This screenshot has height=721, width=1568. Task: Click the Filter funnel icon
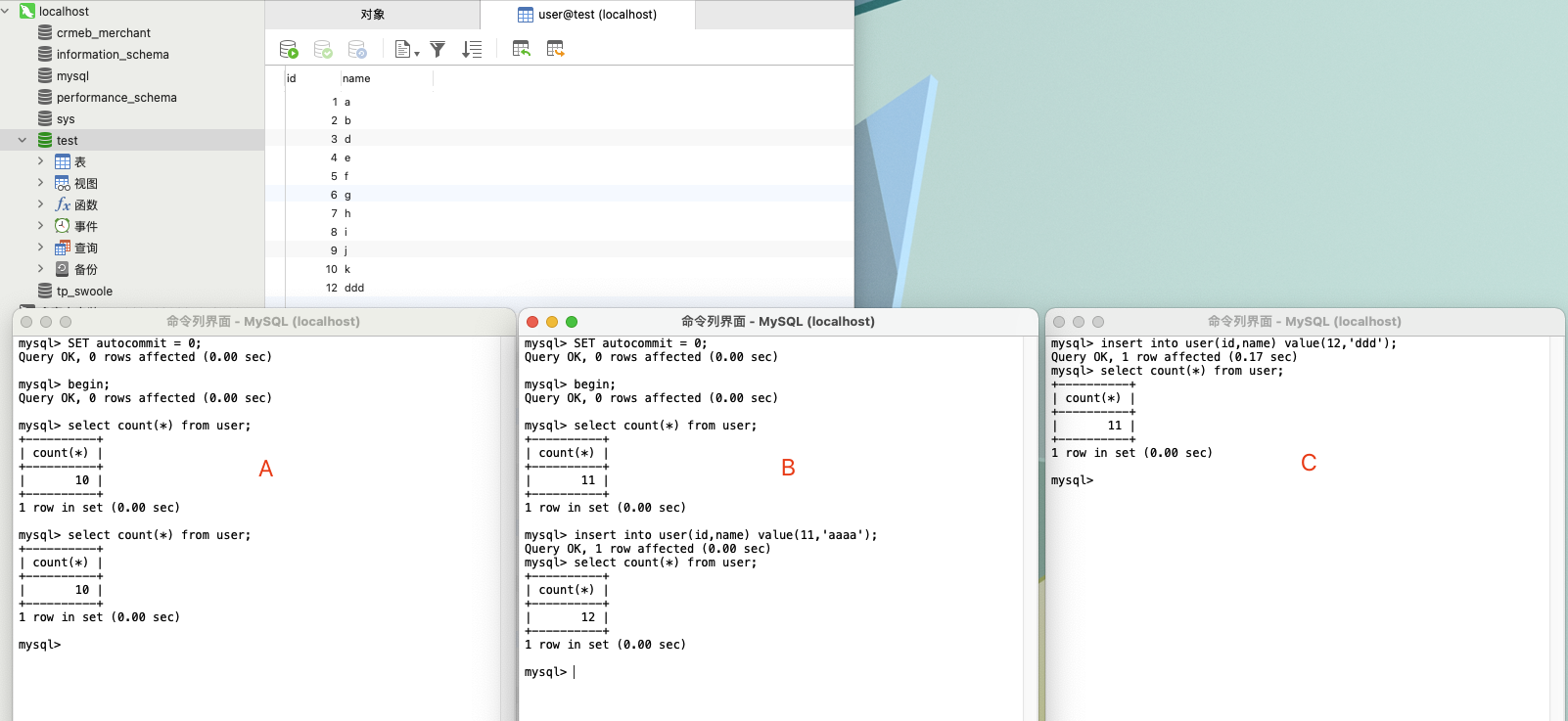tap(438, 49)
